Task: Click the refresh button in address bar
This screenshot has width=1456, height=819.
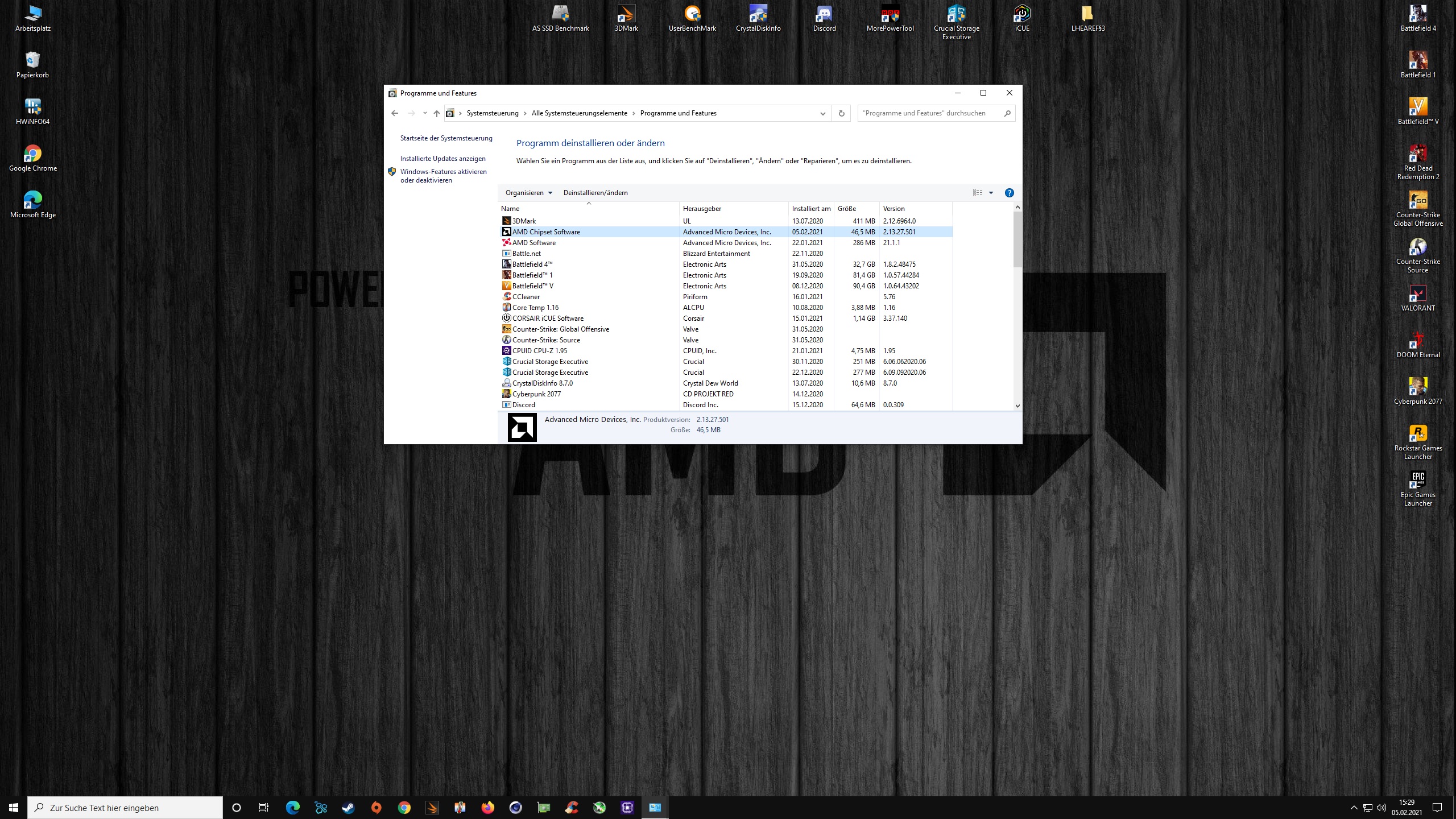Action: [x=841, y=113]
